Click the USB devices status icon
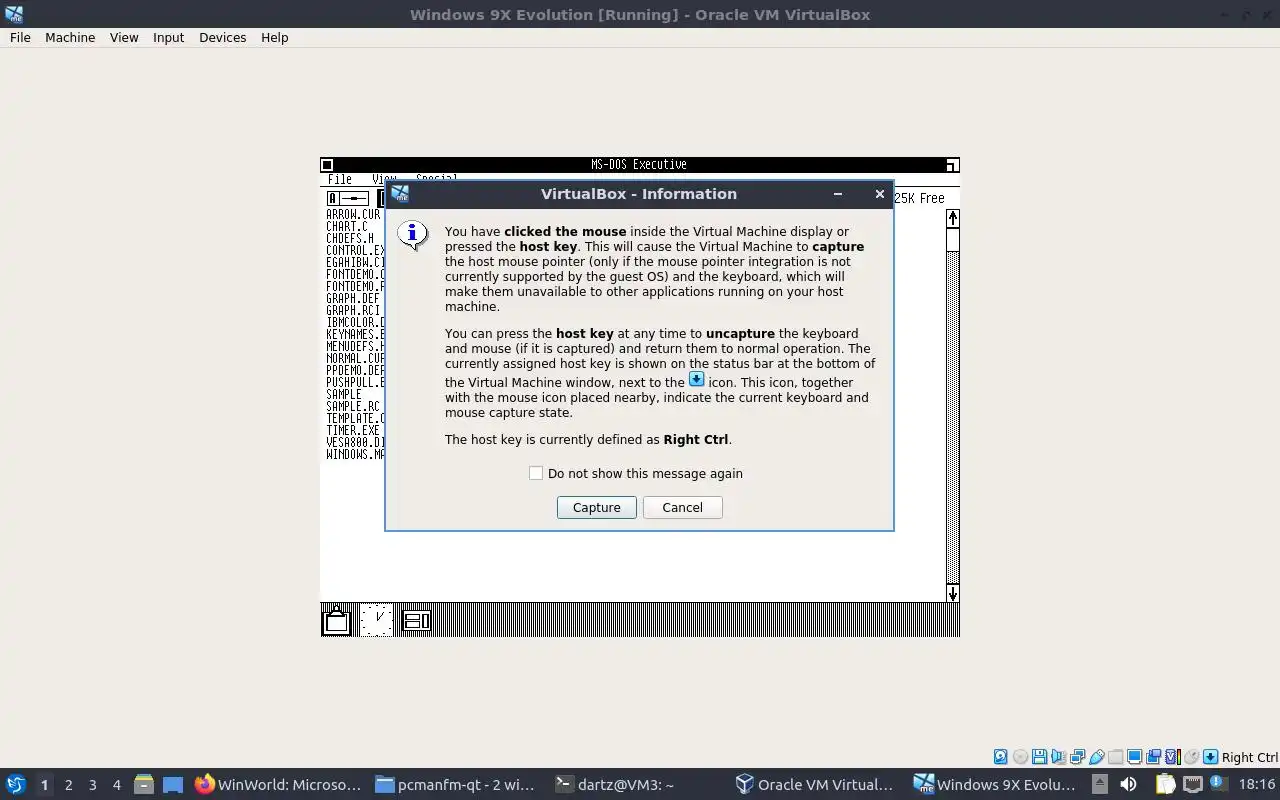This screenshot has width=1280, height=800. tap(1097, 757)
